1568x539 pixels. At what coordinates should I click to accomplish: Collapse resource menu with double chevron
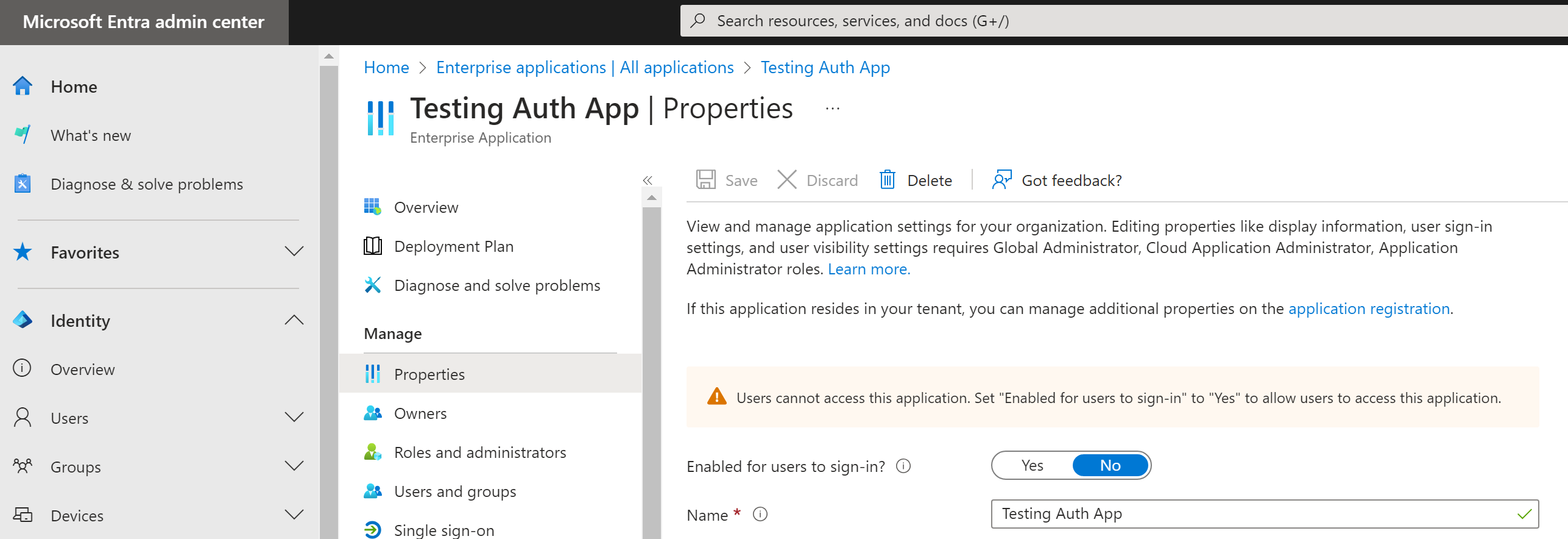(648, 180)
